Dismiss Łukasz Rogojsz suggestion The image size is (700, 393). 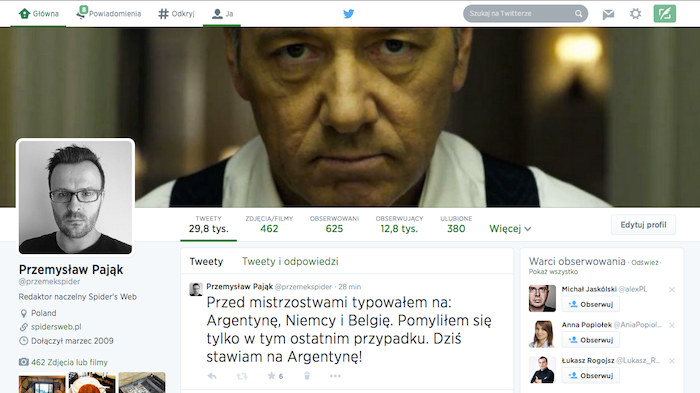pos(672,361)
